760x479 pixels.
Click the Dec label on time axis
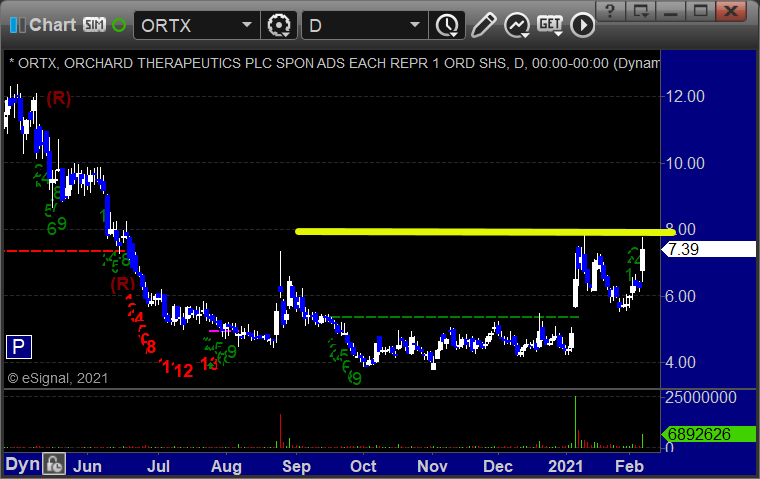(x=498, y=466)
